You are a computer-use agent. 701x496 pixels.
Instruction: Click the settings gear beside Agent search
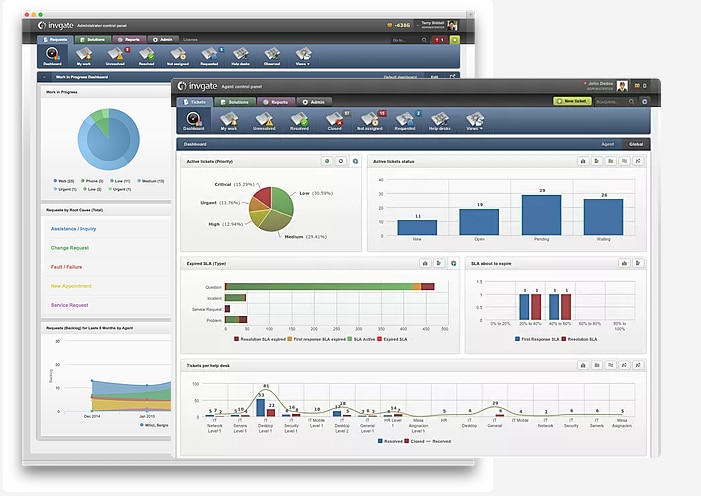pos(645,102)
